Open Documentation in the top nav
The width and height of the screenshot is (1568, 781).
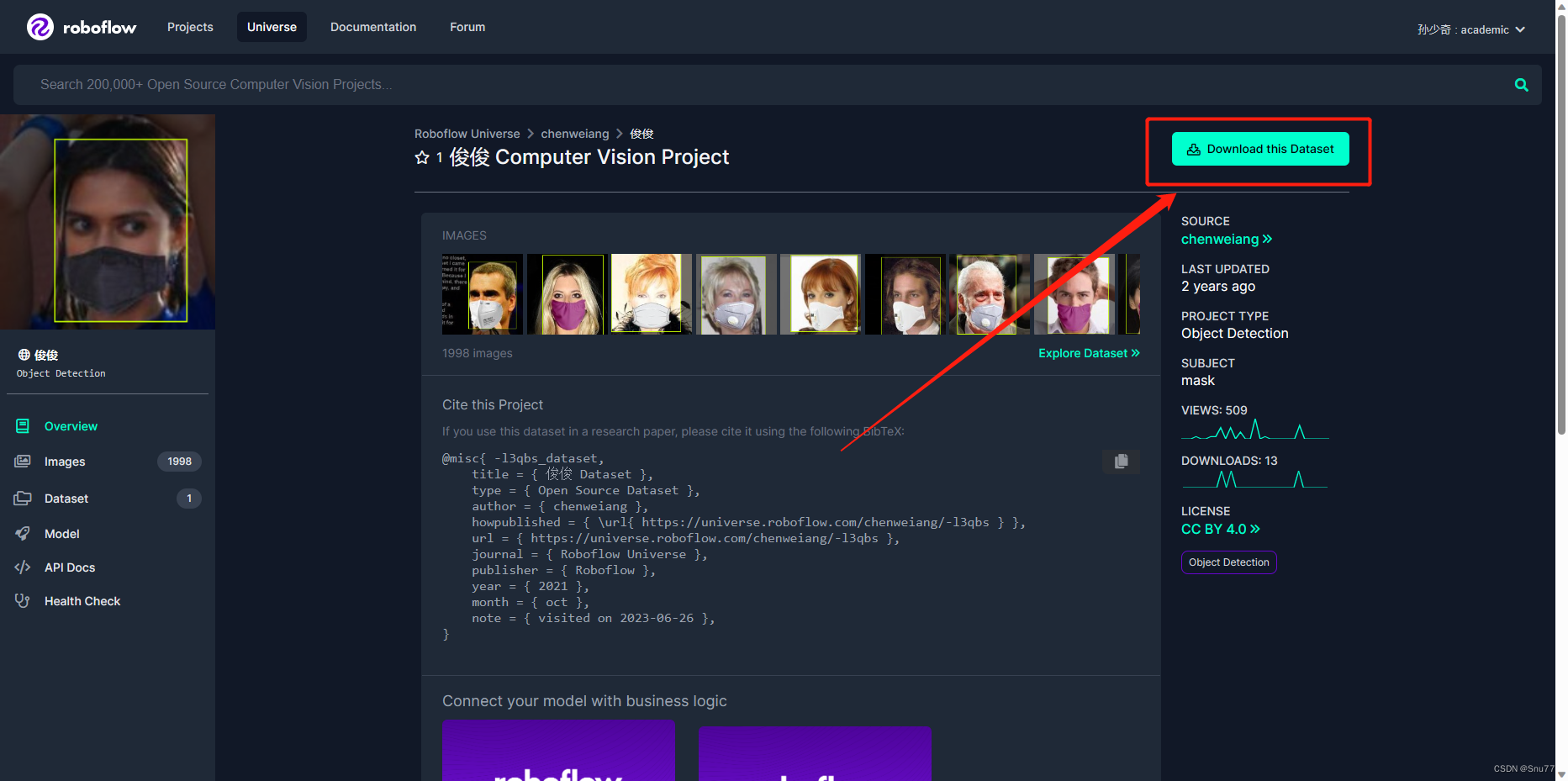(373, 27)
